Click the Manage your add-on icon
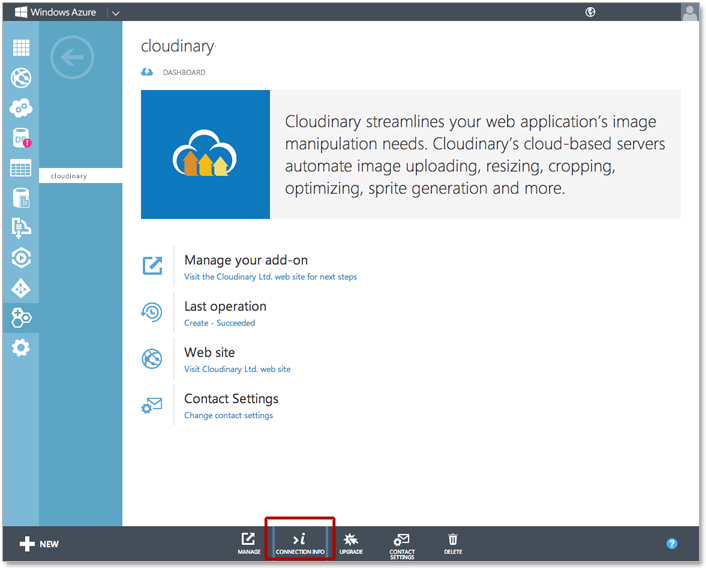The image size is (706, 568). click(x=153, y=266)
